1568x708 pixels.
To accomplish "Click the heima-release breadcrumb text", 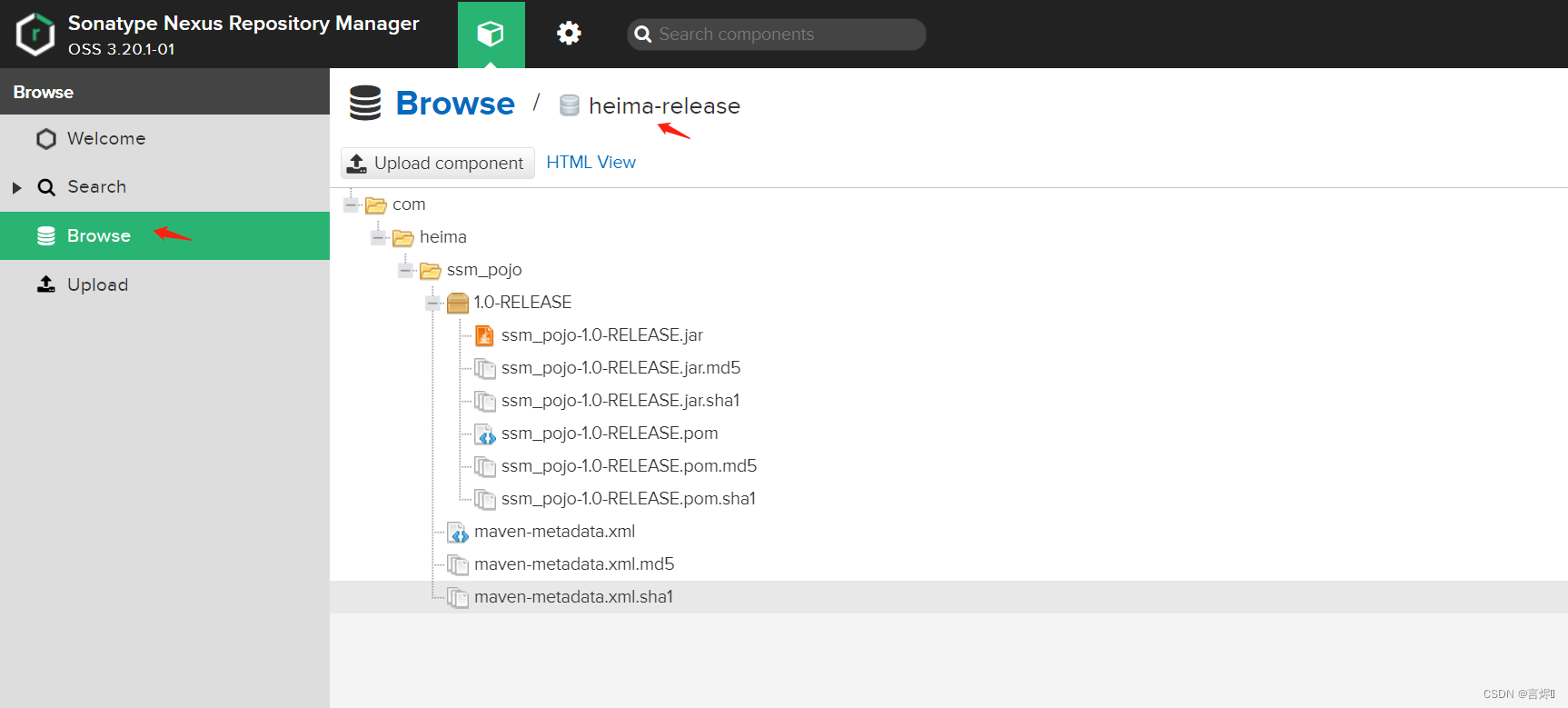I will (665, 106).
